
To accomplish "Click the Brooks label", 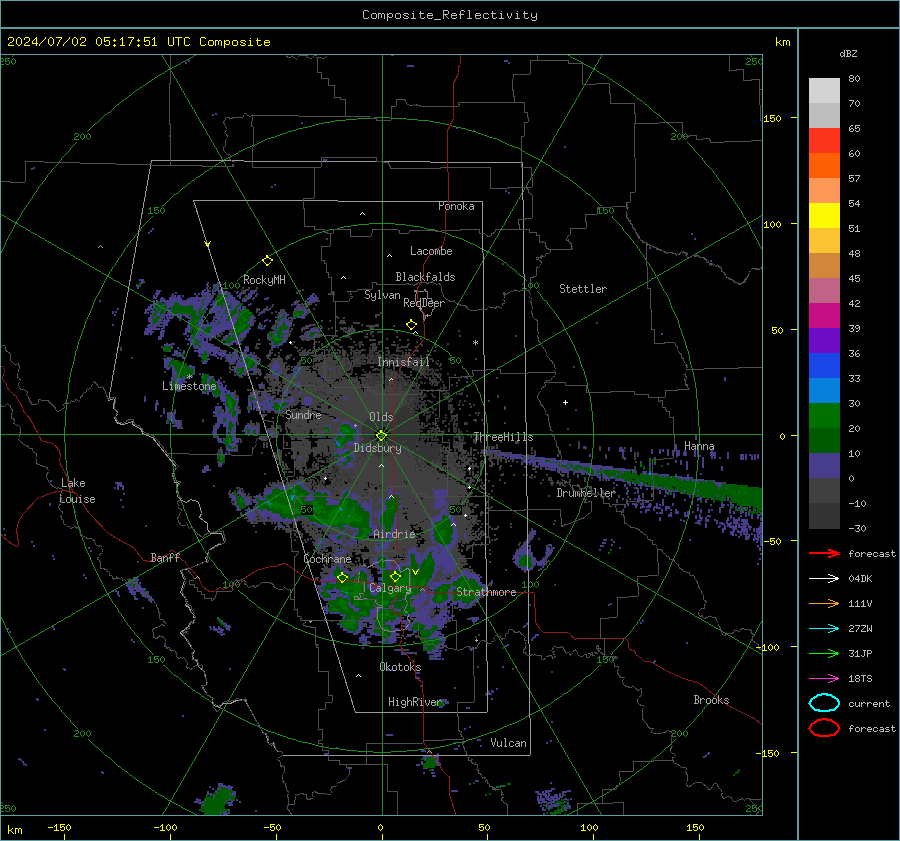I will pos(711,700).
